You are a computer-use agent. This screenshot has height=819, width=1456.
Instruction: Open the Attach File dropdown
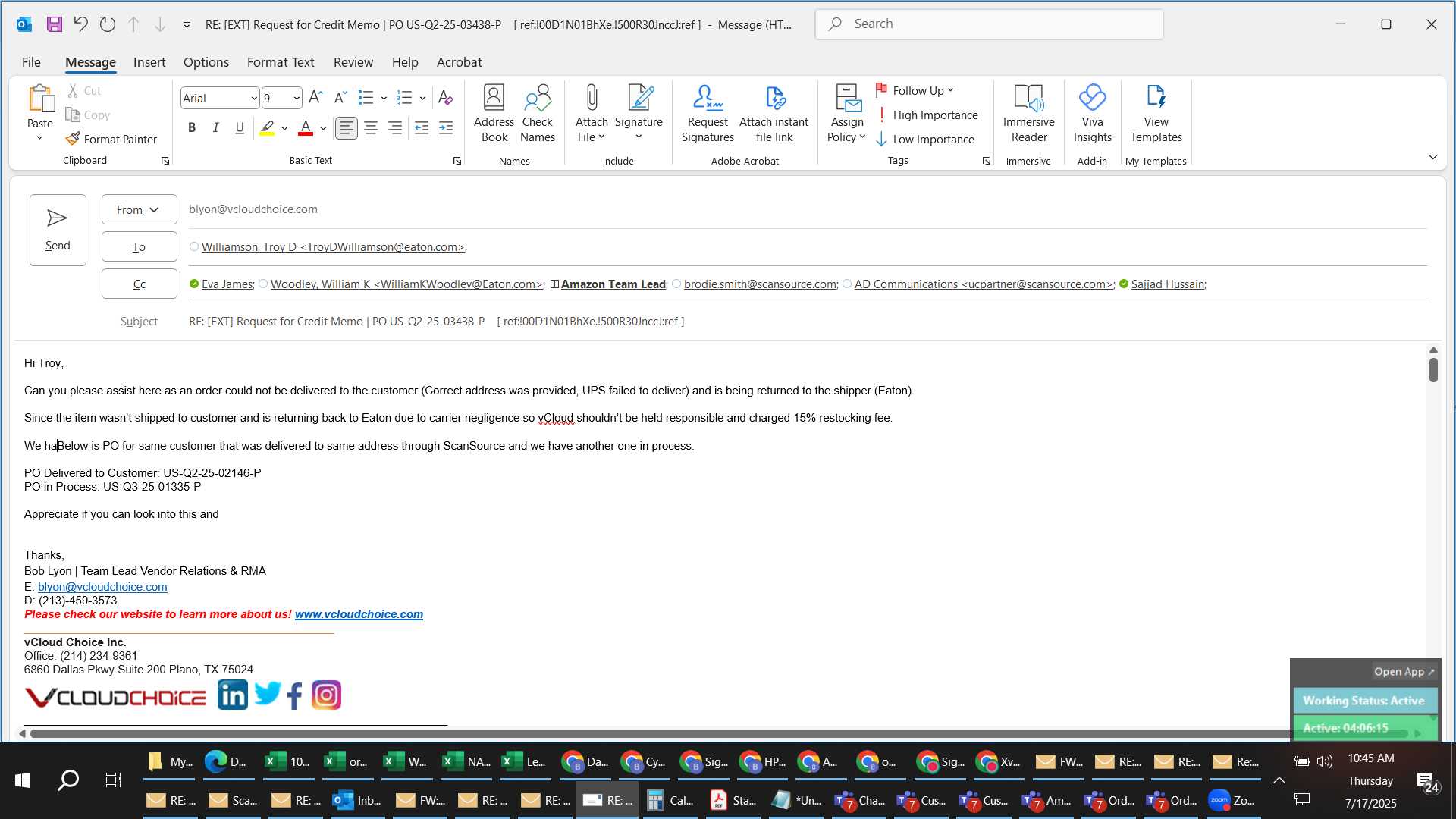click(x=591, y=130)
